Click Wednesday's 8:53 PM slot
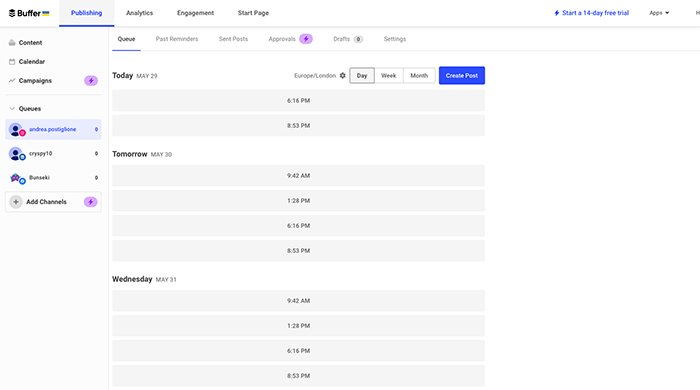 click(x=298, y=375)
